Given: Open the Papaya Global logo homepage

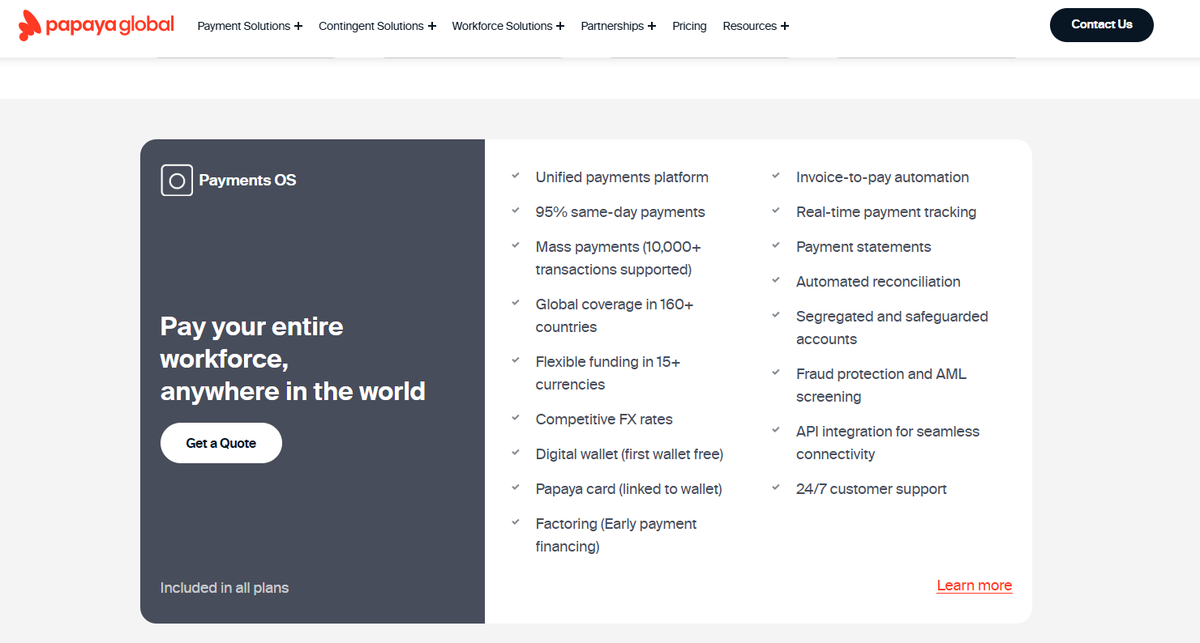Looking at the screenshot, I should click(x=96, y=25).
